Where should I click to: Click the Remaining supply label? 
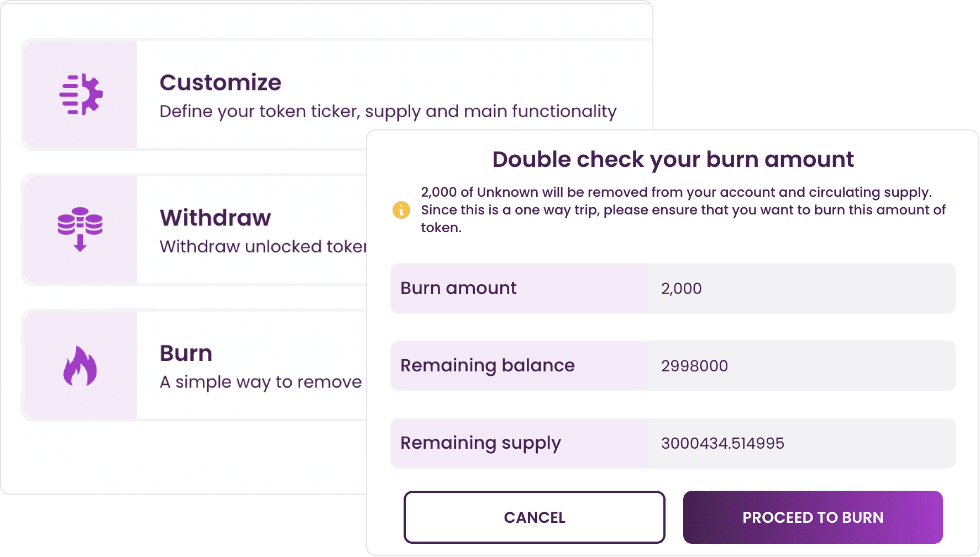pos(481,443)
